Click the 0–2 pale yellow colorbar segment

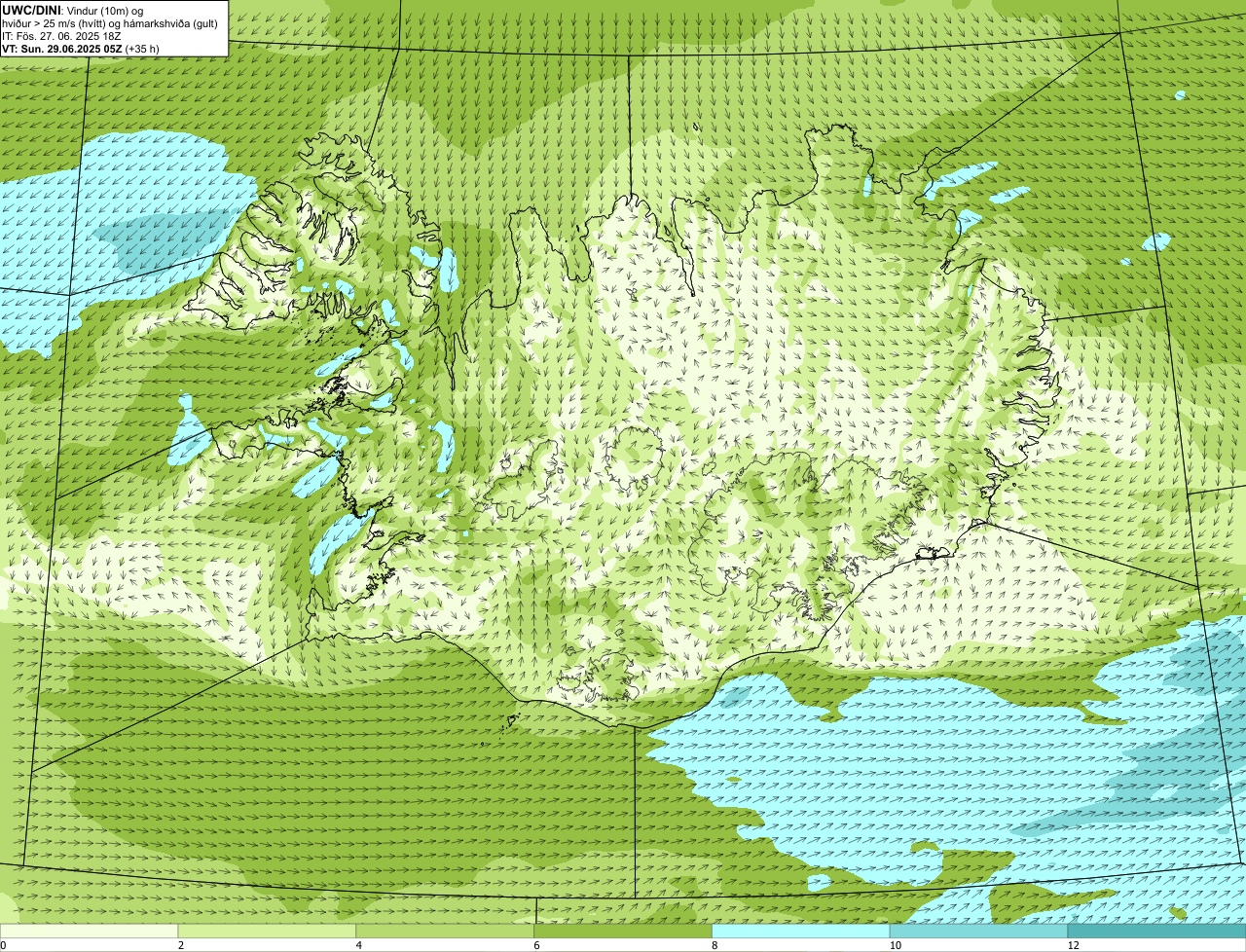point(89,932)
